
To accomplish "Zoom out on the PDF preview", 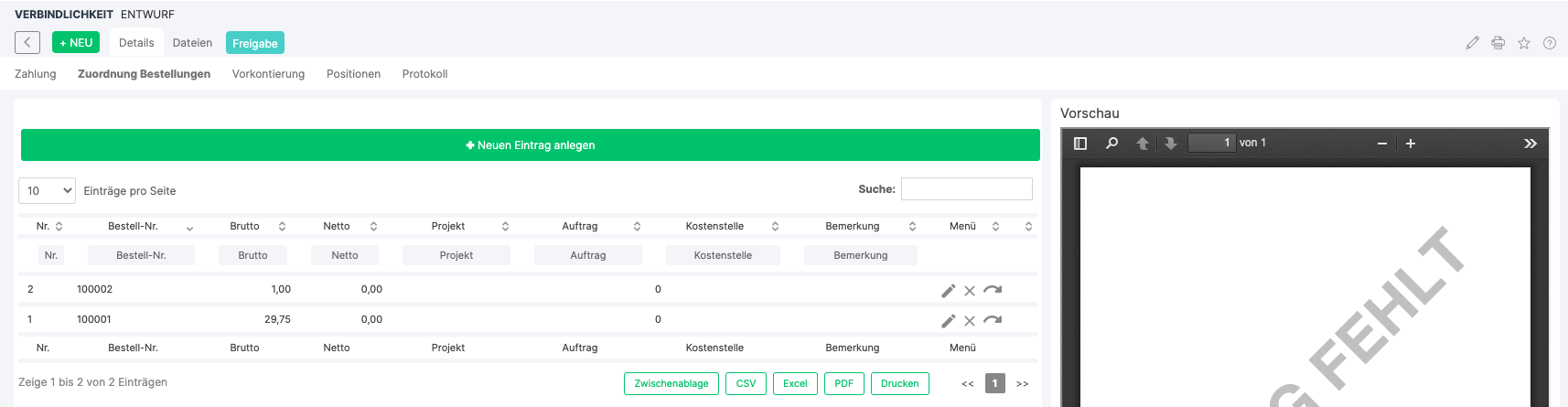I will [1382, 144].
